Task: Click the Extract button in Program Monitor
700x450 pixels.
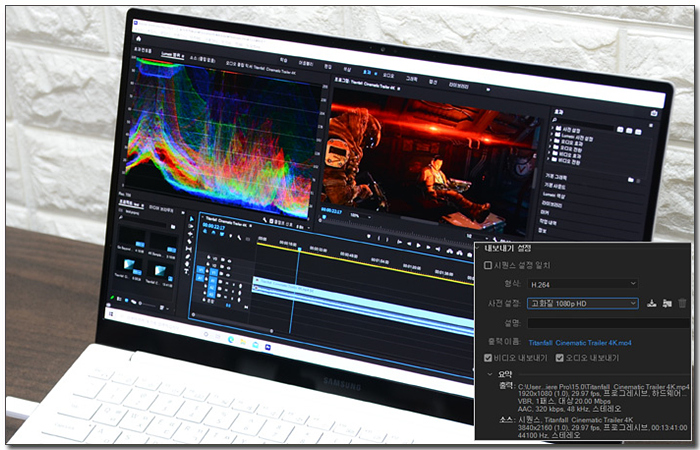Action: pyautogui.click(x=459, y=253)
